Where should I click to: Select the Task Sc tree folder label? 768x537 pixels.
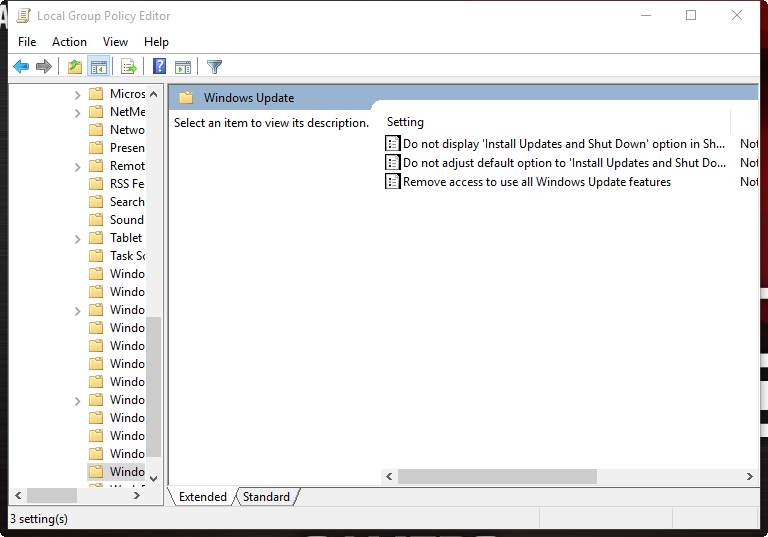tap(127, 256)
